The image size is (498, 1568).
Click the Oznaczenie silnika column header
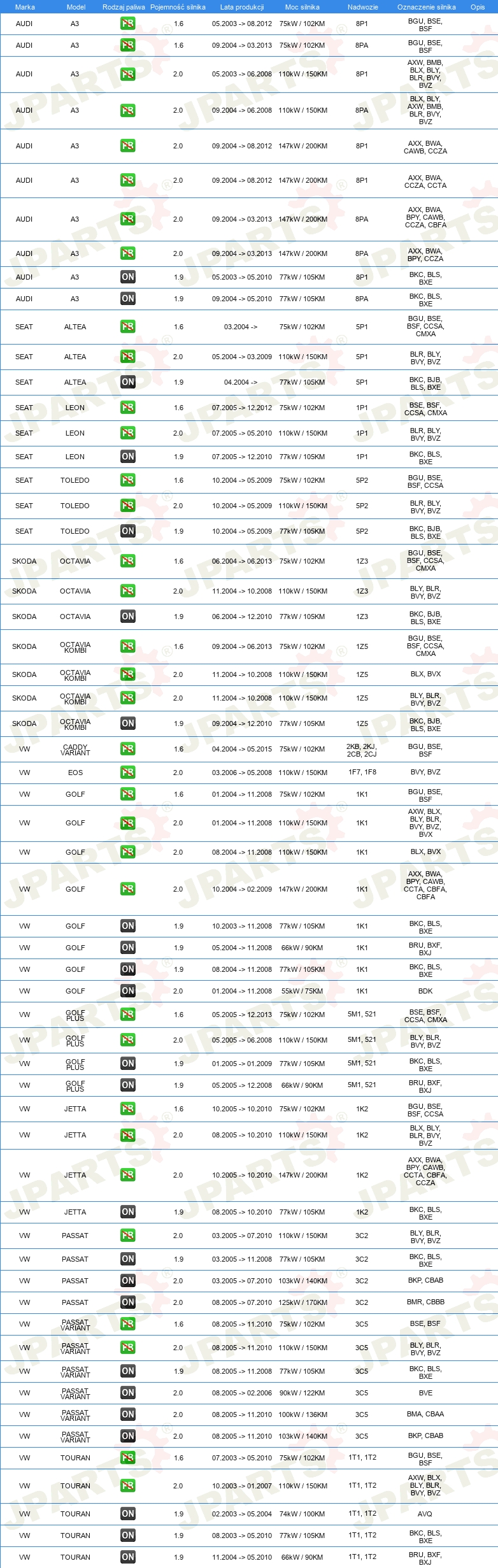pyautogui.click(x=427, y=7)
